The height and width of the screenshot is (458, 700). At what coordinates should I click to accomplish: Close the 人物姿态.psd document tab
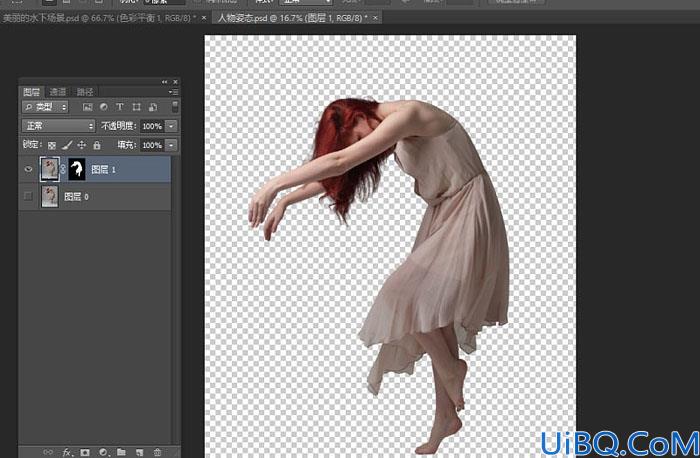point(375,18)
